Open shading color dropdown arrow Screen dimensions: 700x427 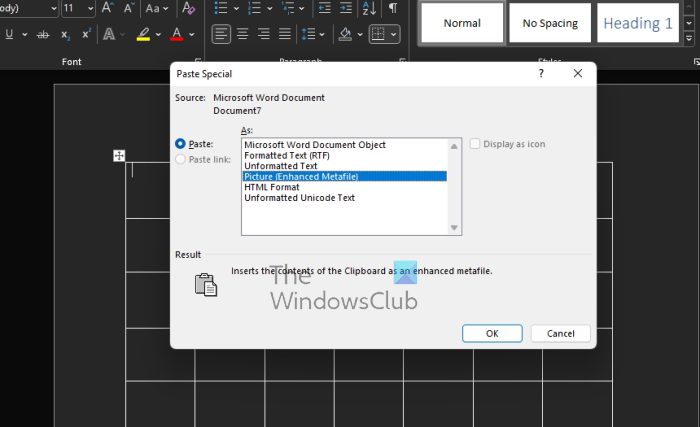pyautogui.click(x=360, y=34)
